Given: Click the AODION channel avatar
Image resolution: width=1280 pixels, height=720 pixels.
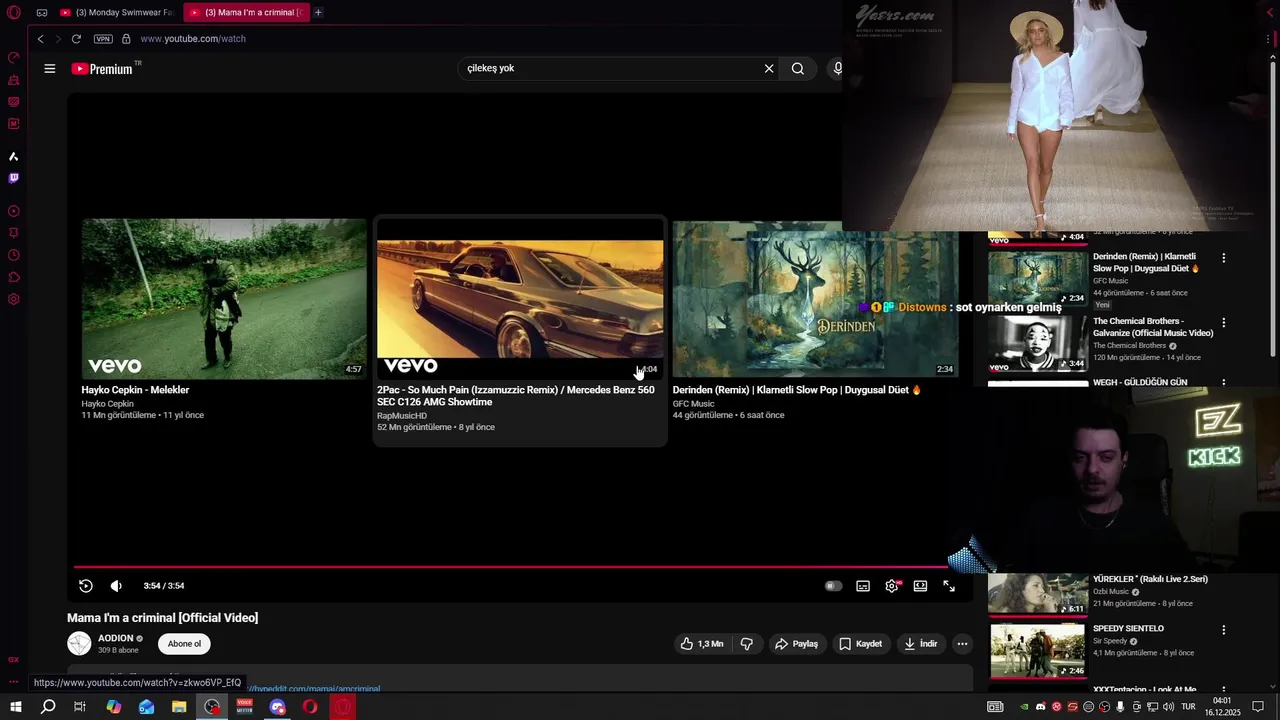Looking at the screenshot, I should [x=79, y=644].
